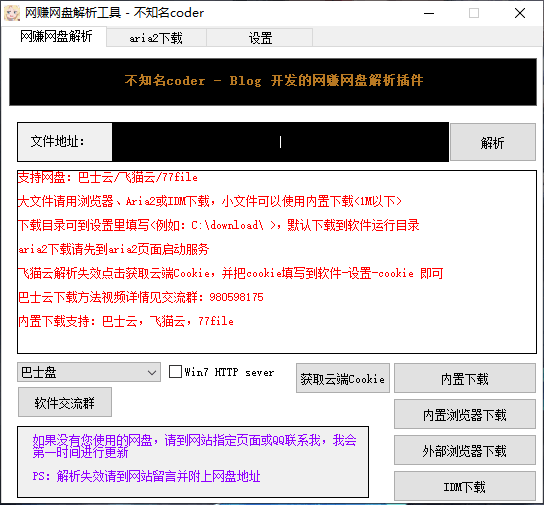Click the 文件地址 input field
The height and width of the screenshot is (505, 544).
(x=280, y=142)
